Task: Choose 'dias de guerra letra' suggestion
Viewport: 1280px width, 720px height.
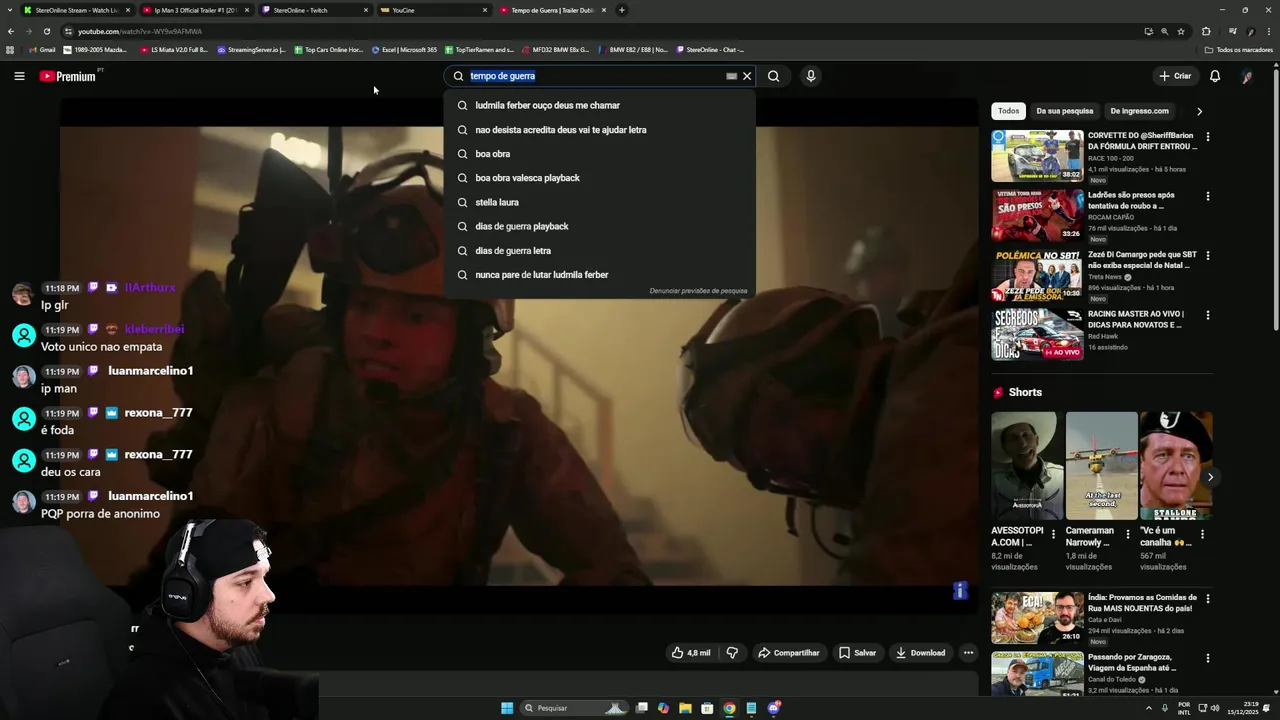Action: coord(600,251)
